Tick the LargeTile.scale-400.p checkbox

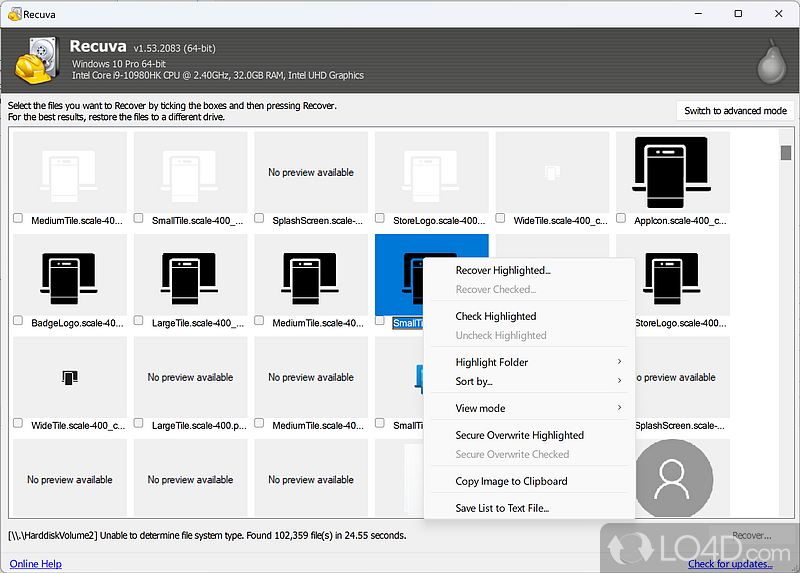[138, 423]
